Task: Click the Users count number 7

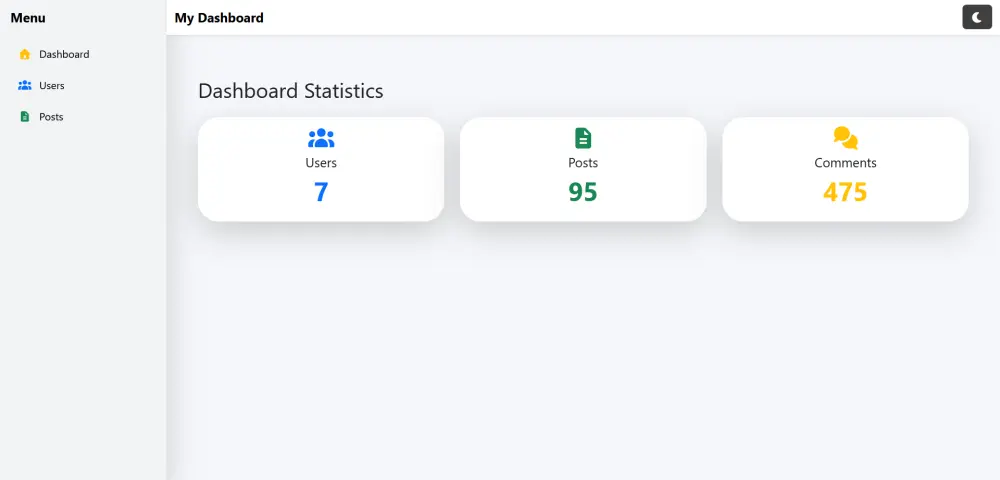Action: tap(321, 192)
